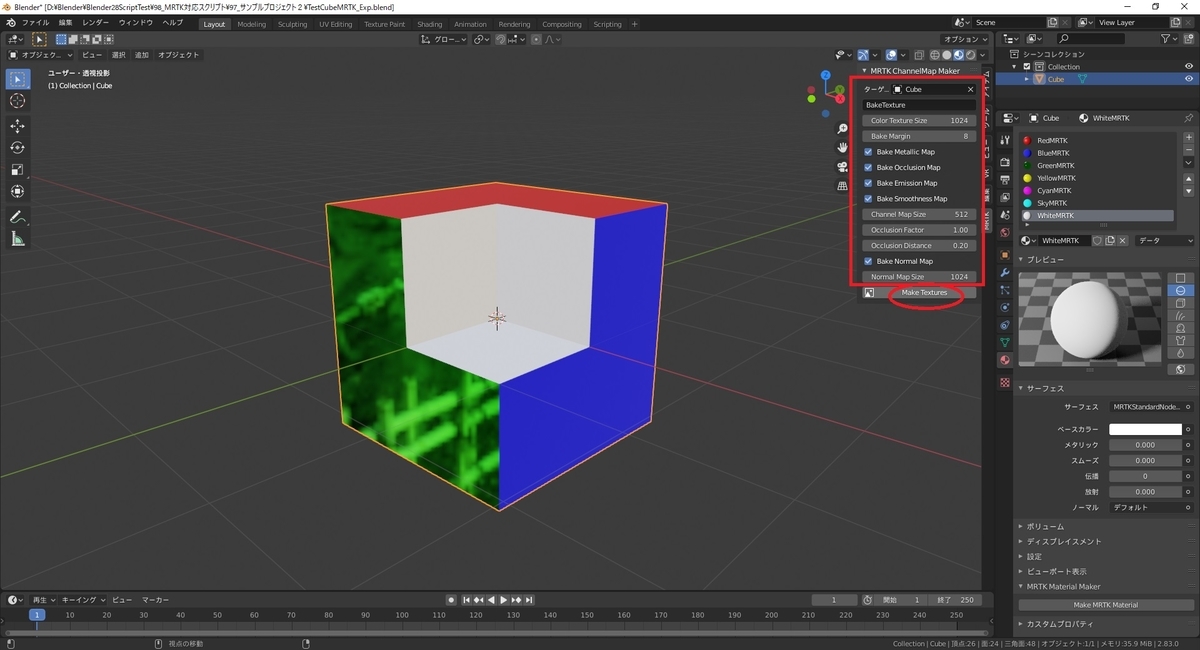The width and height of the screenshot is (1200, 650).
Task: Select the Select Box tool in toolbar
Action: click(17, 79)
